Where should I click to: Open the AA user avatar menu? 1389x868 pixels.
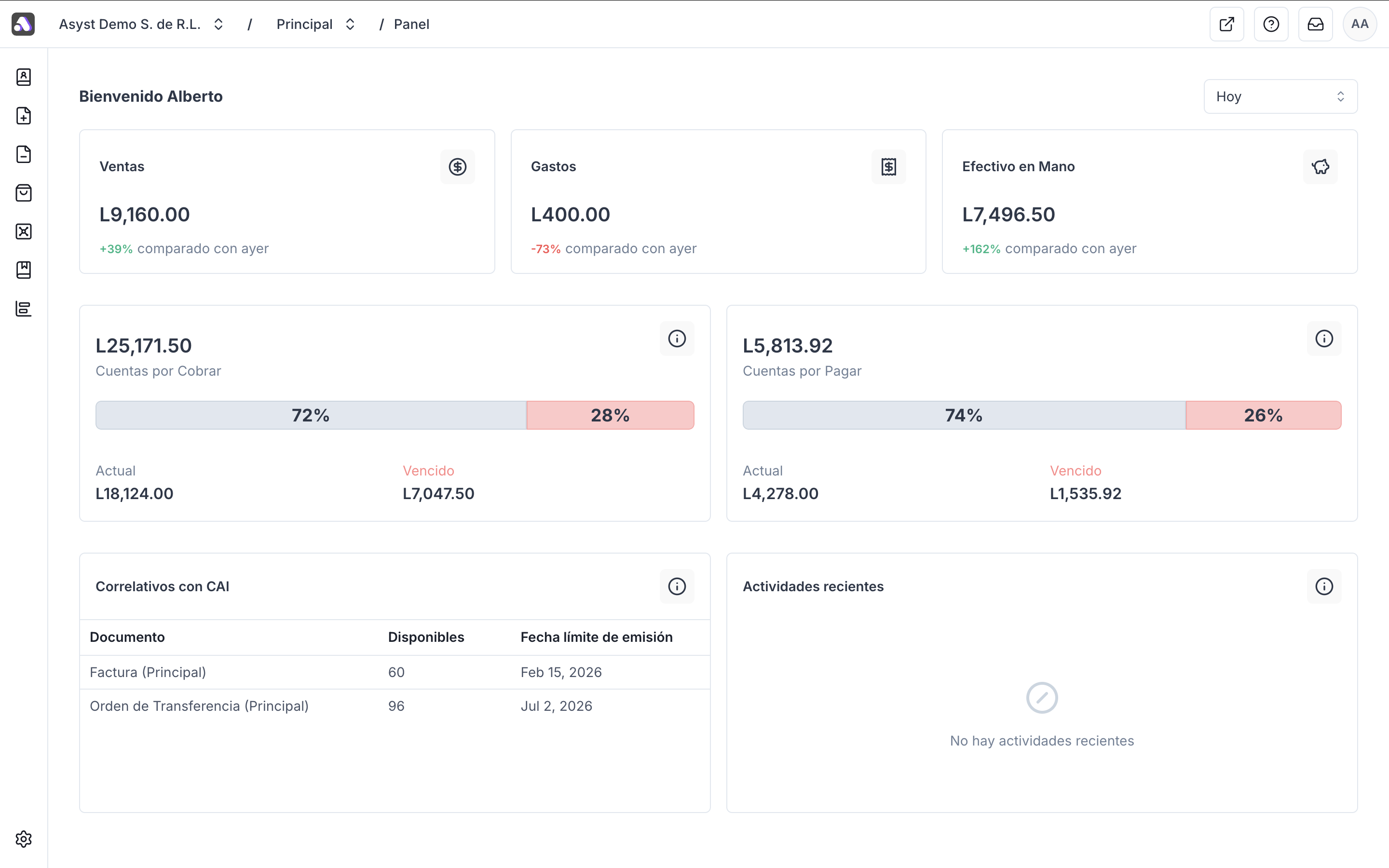click(1359, 24)
